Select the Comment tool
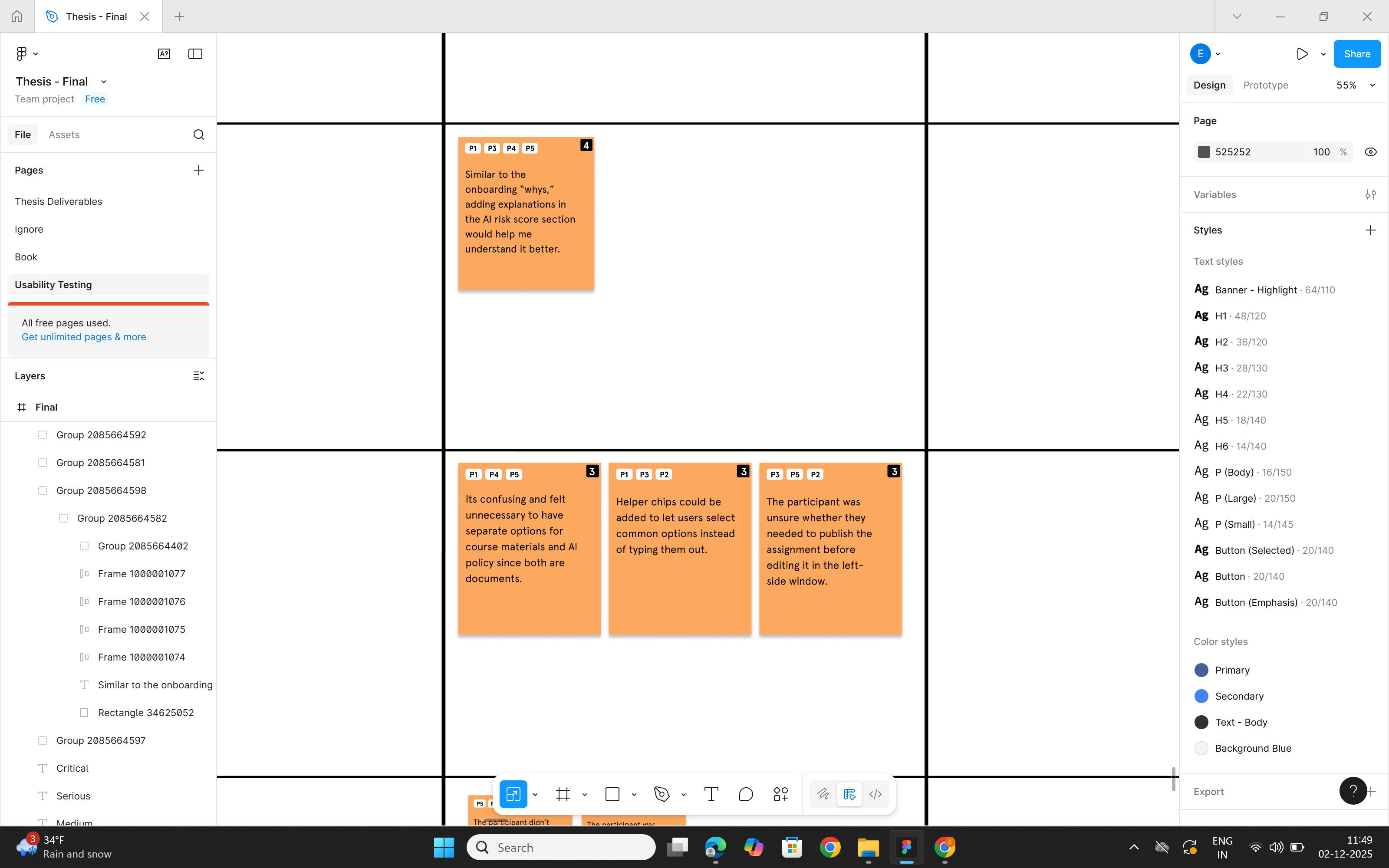This screenshot has height=868, width=1389. click(746, 795)
